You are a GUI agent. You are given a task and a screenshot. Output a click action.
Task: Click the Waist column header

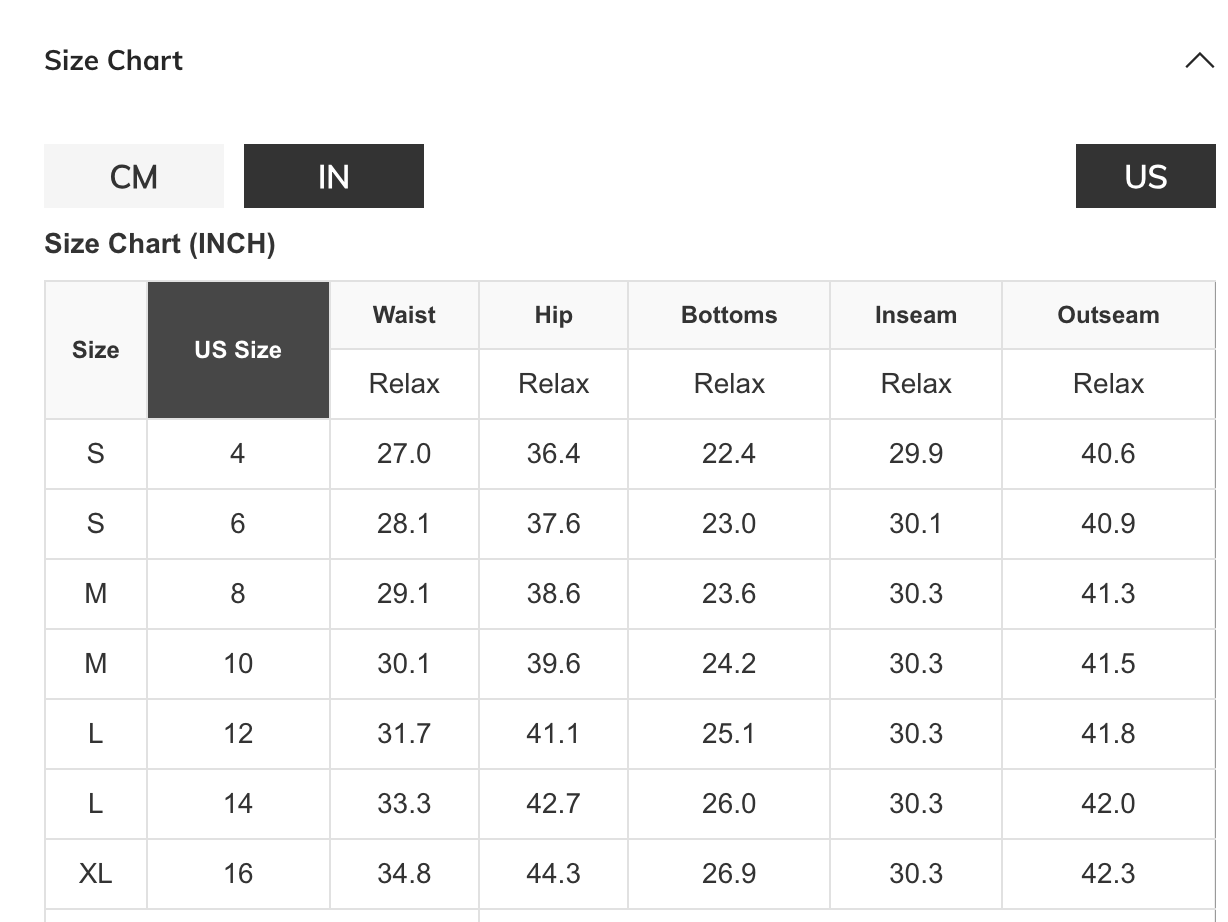click(x=404, y=315)
